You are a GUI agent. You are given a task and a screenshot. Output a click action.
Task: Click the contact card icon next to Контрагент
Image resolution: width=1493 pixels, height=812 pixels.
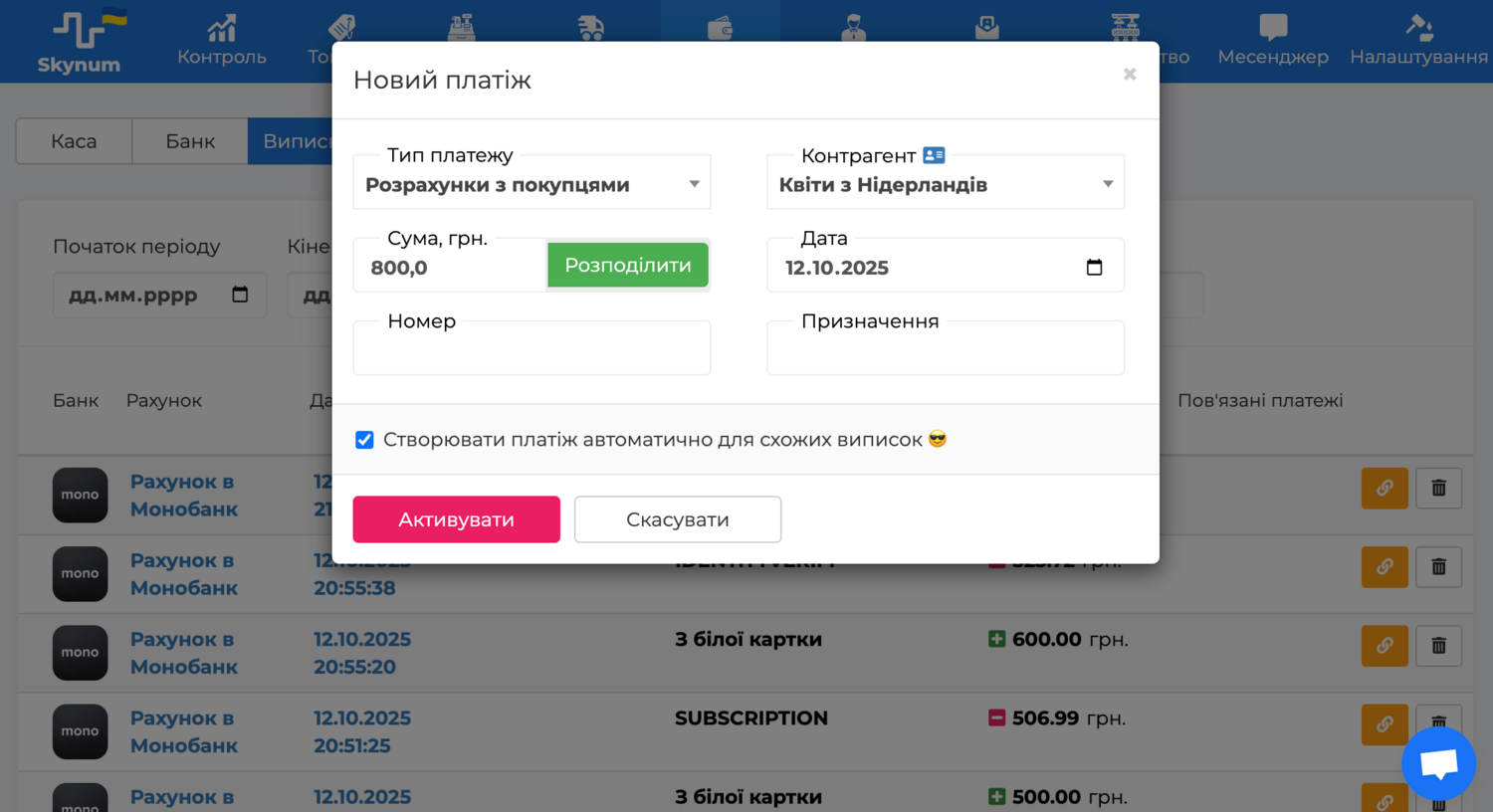click(934, 155)
